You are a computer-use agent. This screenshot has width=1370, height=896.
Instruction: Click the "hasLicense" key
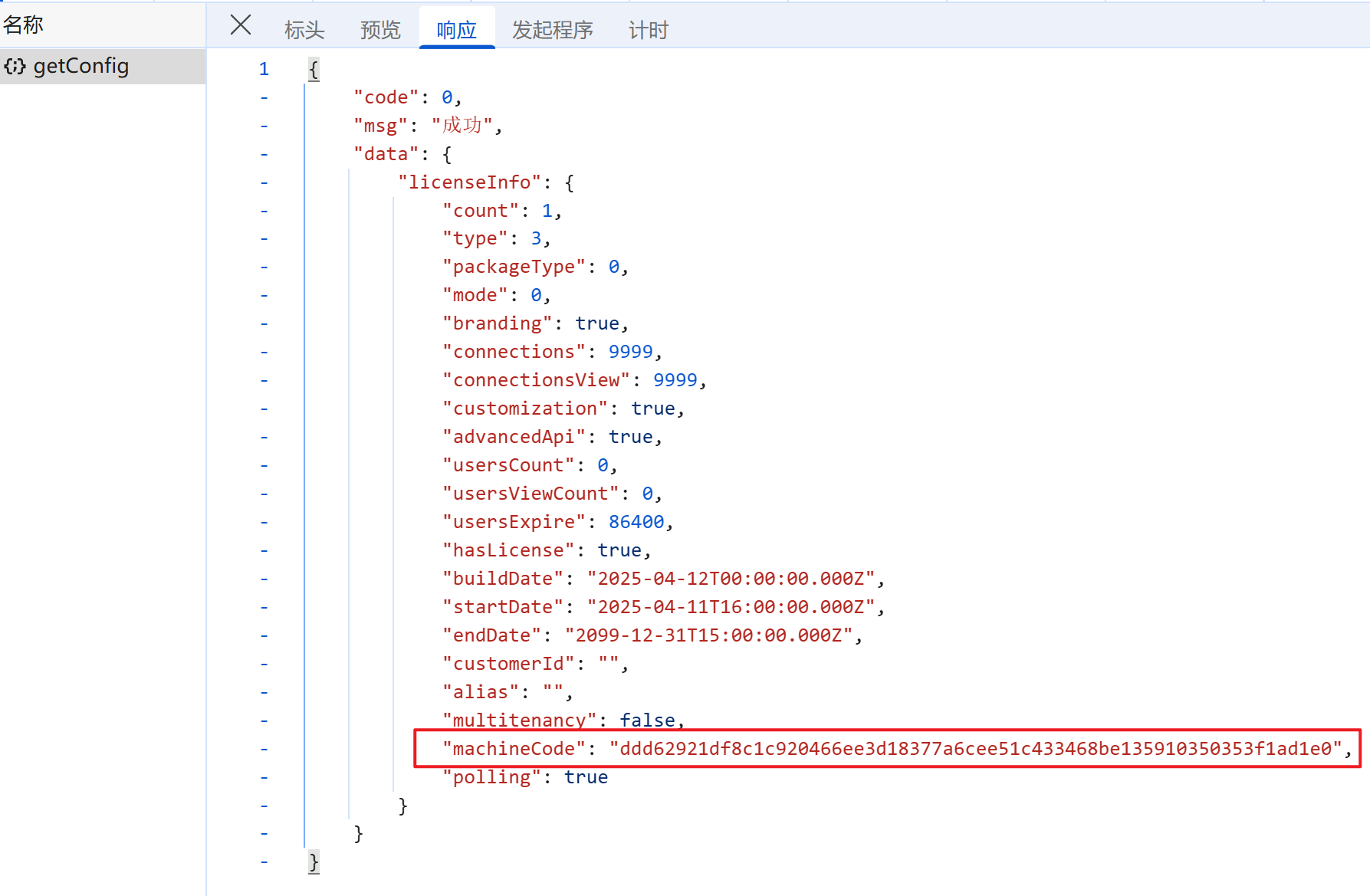pos(508,550)
